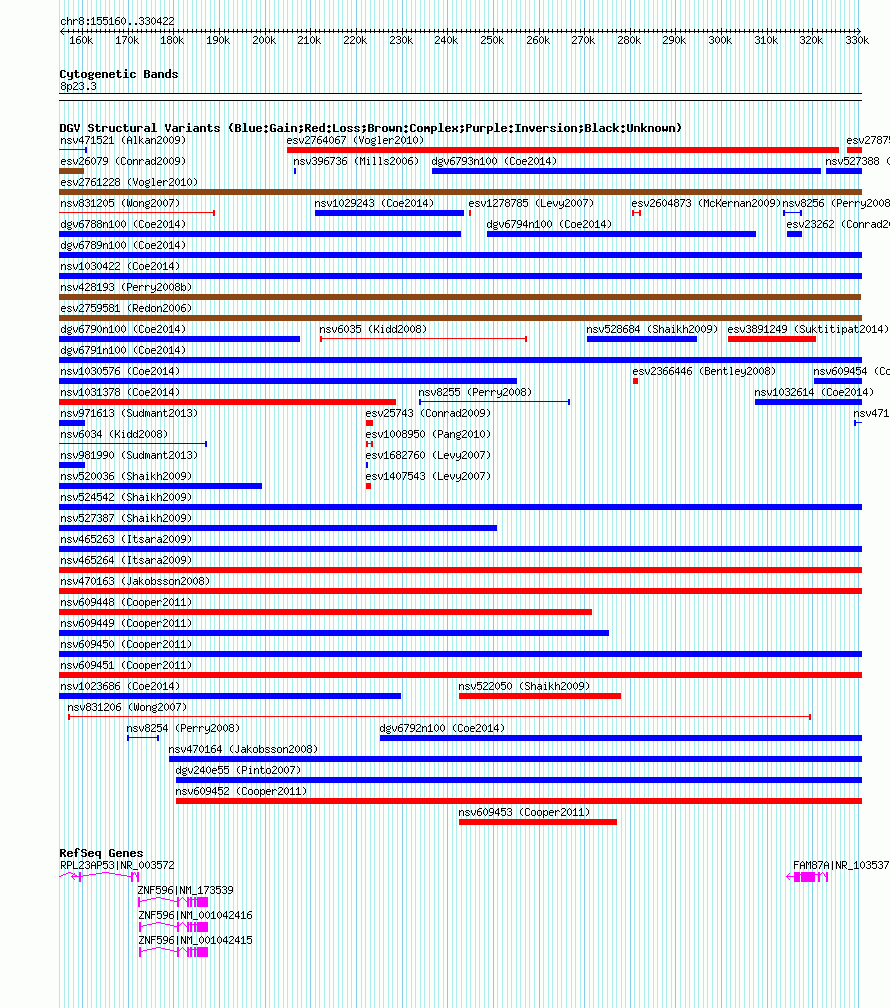Click the esv2764067 (Vogler2010) variant label
The height and width of the screenshot is (1008, 890).
355,140
